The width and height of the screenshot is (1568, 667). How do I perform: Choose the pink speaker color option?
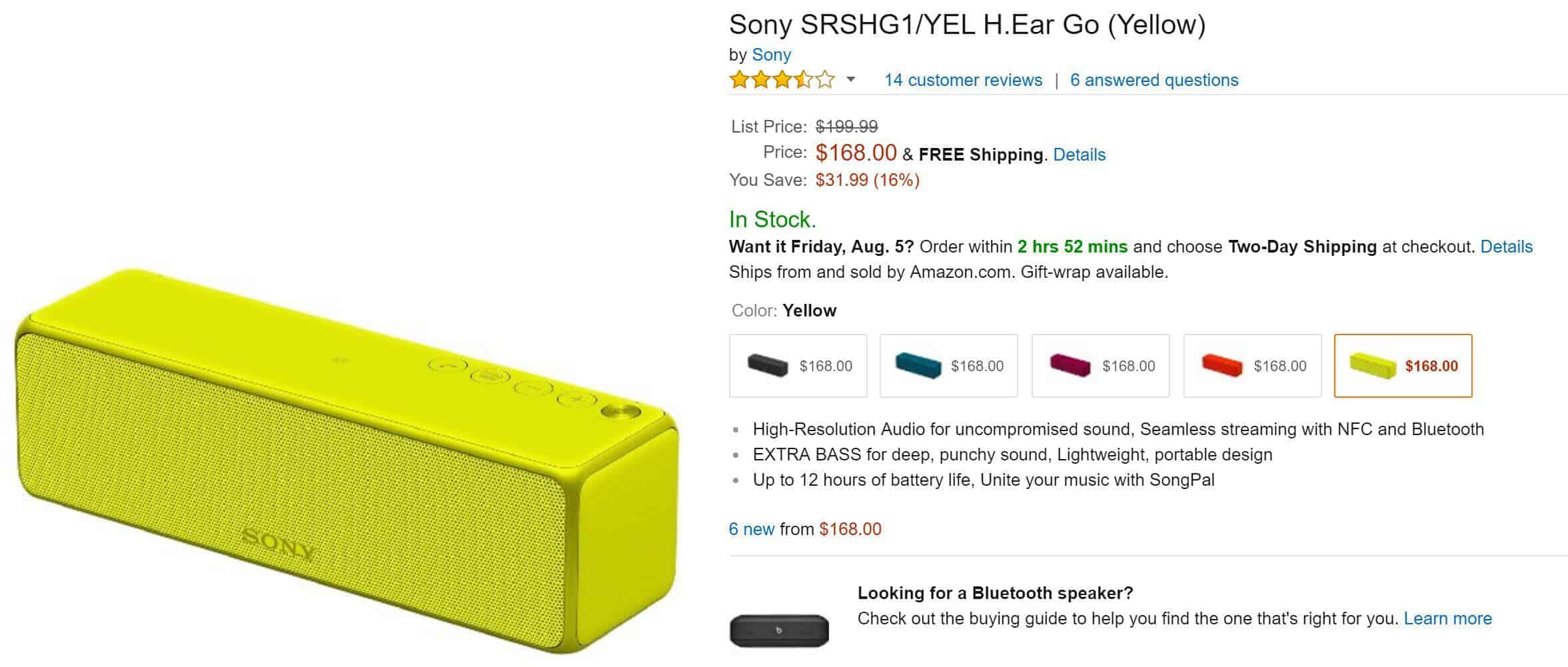pos(1100,366)
